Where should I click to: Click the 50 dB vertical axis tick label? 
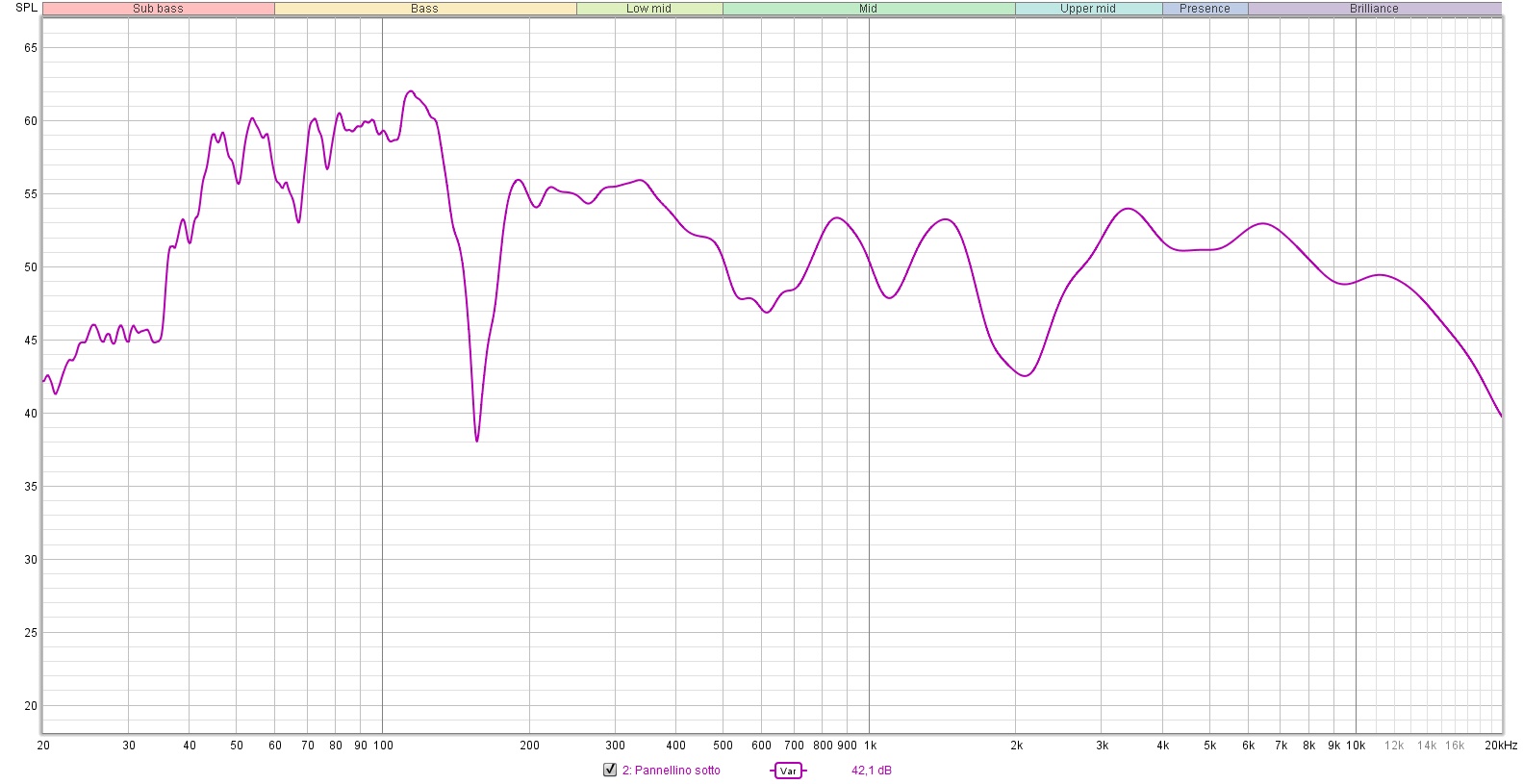(31, 267)
